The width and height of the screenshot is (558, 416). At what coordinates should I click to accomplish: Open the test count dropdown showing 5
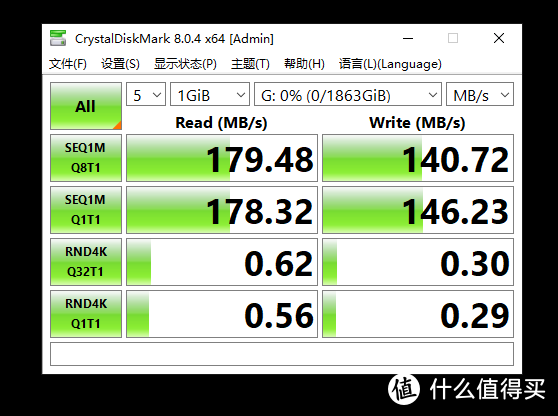[x=146, y=94]
